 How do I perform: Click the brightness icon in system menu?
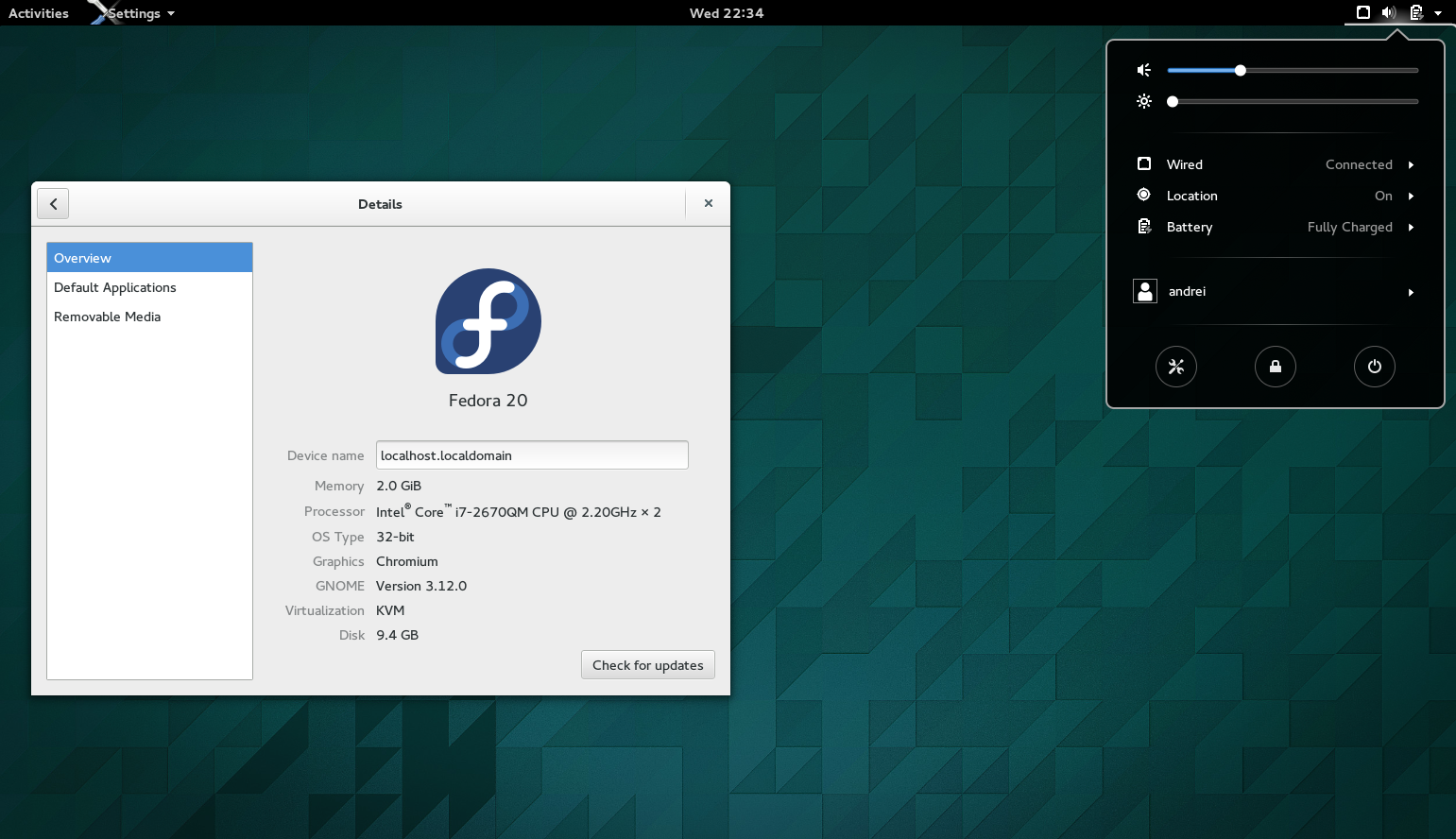pyautogui.click(x=1144, y=101)
